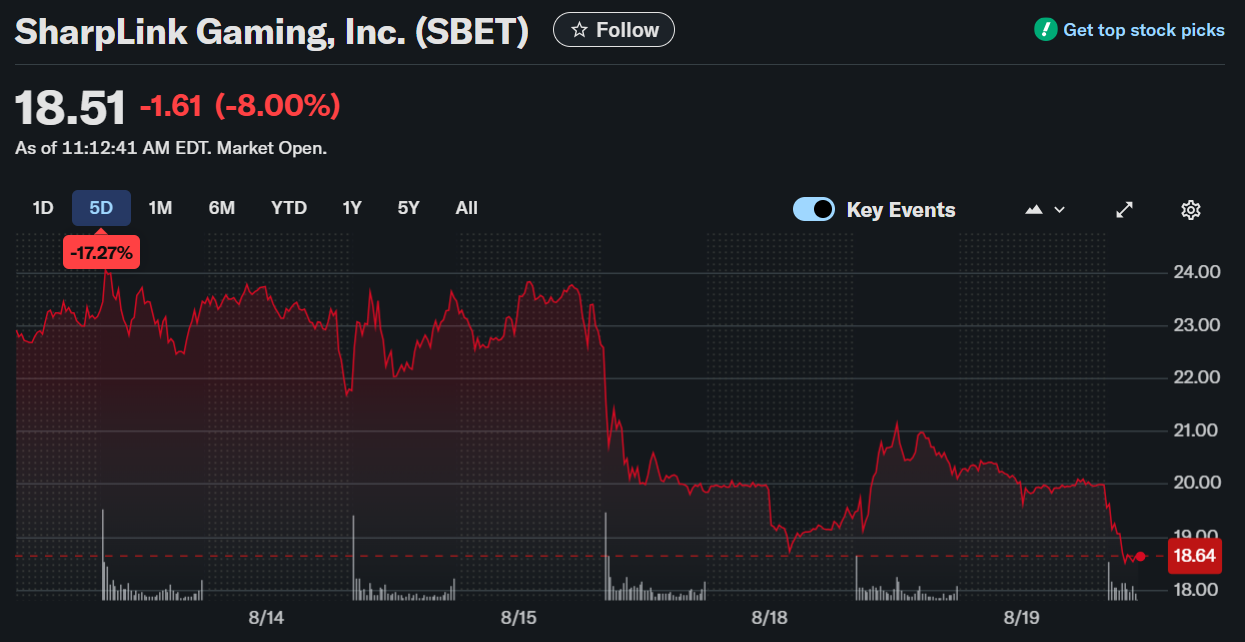Click the market open timestamp text

point(171,148)
